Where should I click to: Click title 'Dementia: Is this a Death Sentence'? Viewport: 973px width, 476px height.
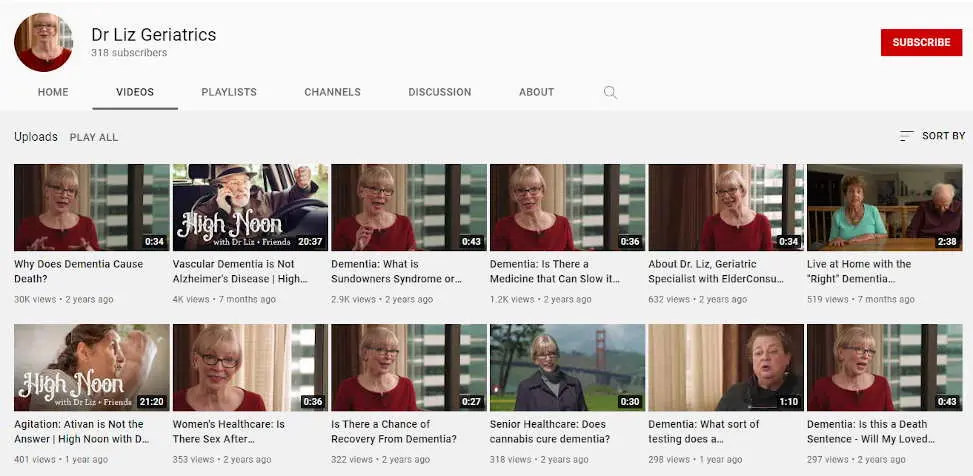[871, 431]
